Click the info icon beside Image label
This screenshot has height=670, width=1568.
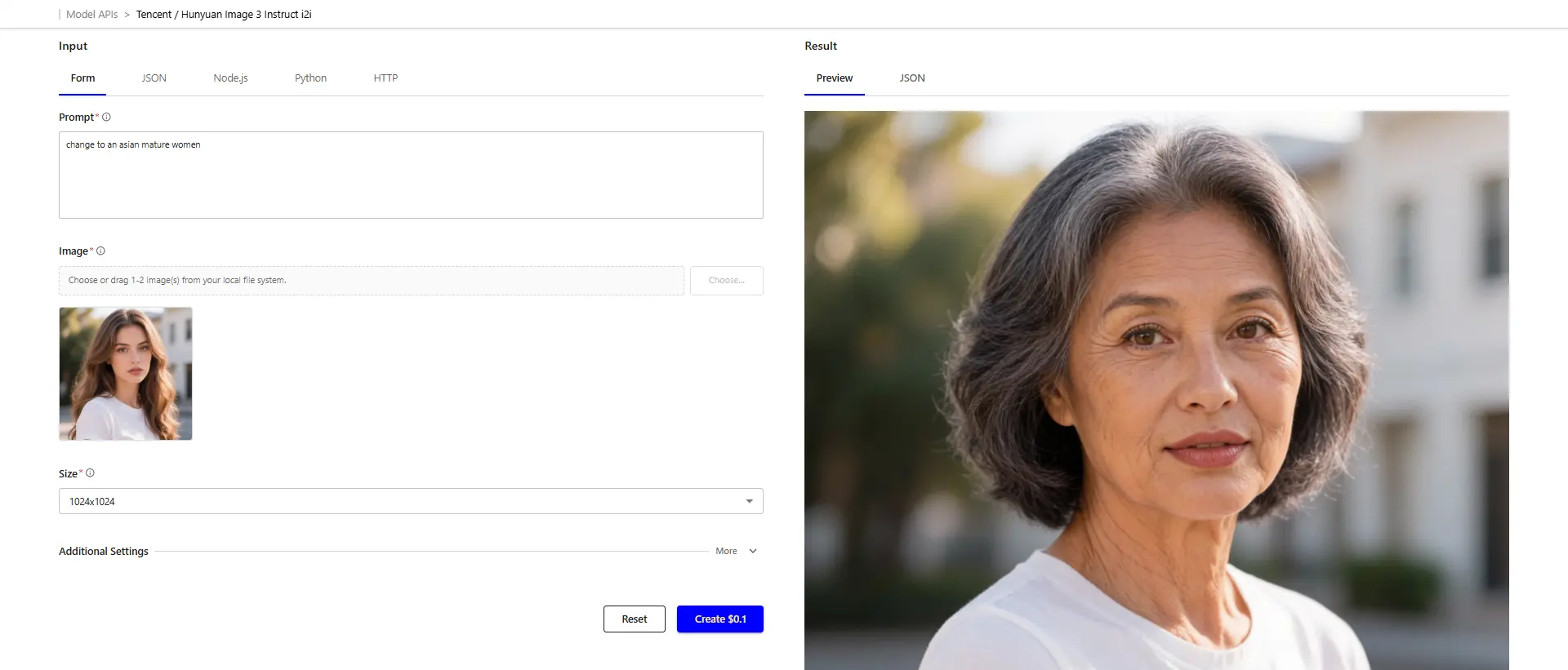(x=100, y=251)
